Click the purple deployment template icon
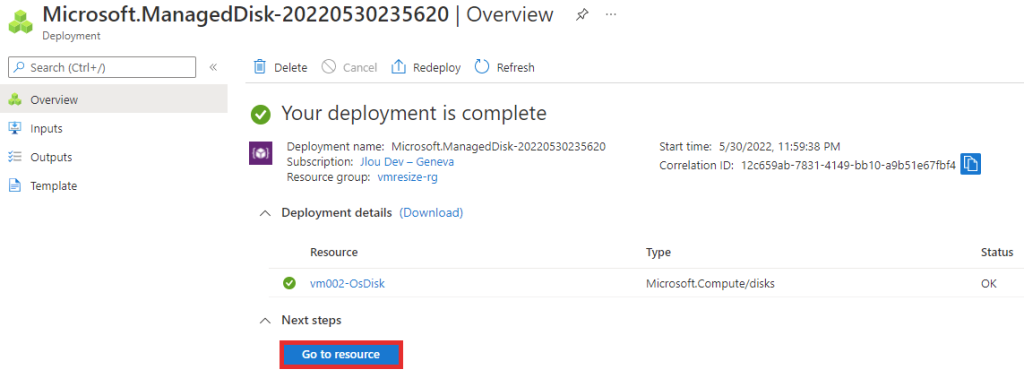This screenshot has width=1024, height=378. [x=261, y=153]
